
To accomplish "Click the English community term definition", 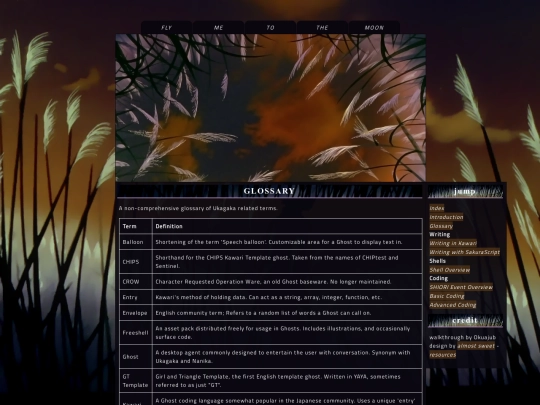I will point(263,313).
